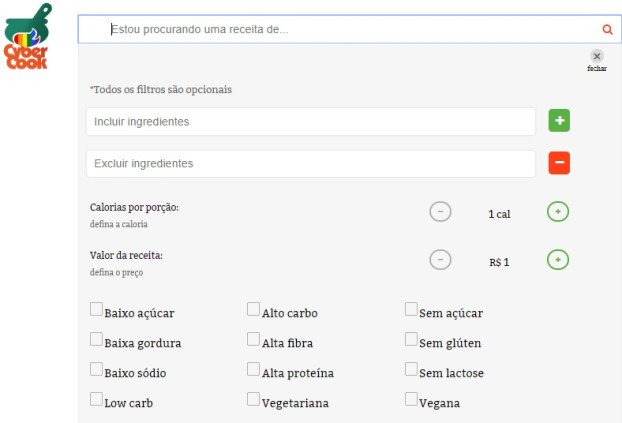This screenshot has width=622, height=423.
Task: Tick the Sem glúten option
Action: coord(412,340)
